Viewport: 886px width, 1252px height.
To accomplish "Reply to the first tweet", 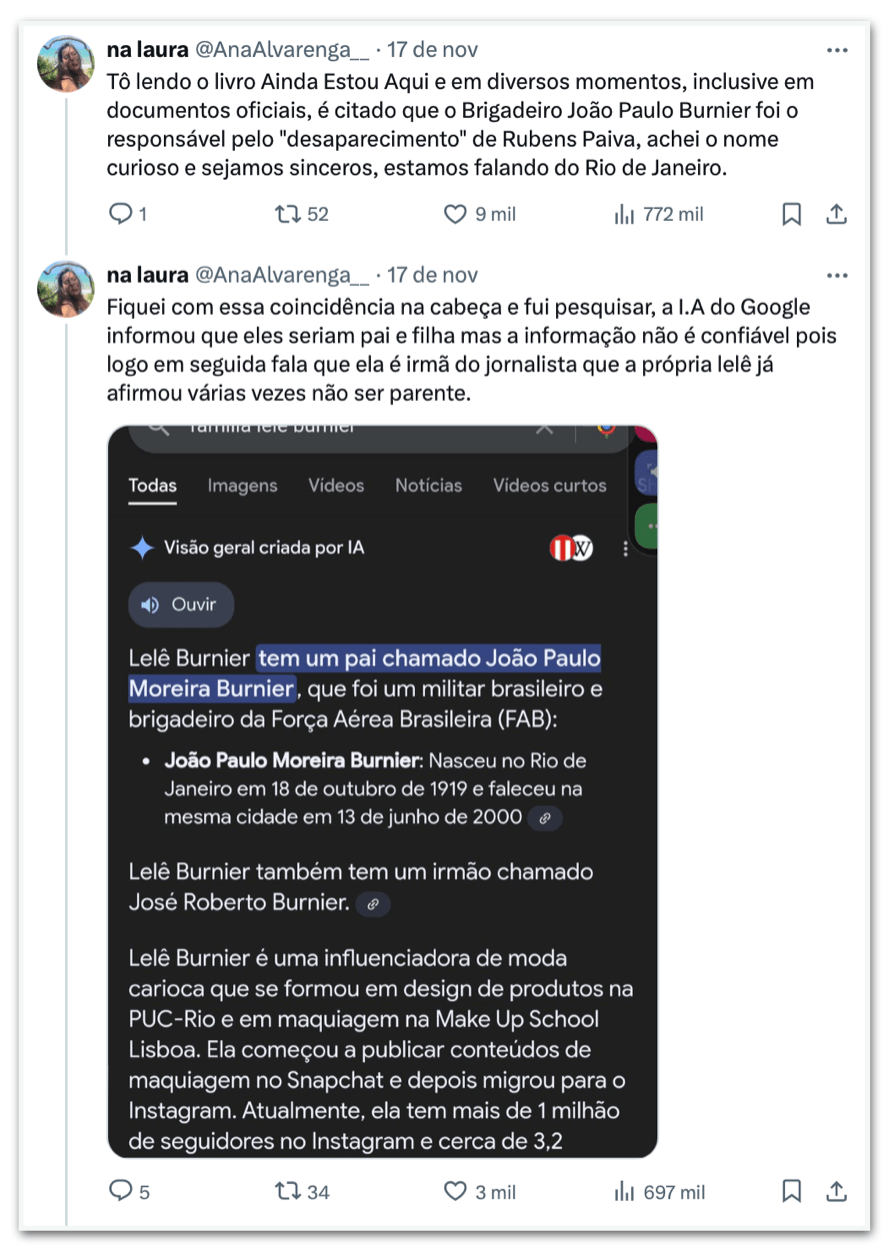I will 120,214.
